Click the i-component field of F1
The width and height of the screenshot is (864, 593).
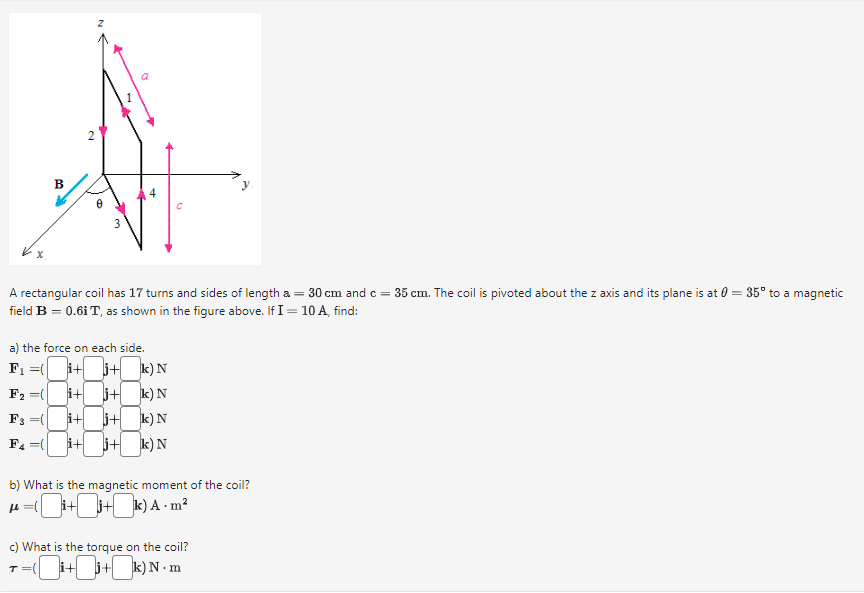(57, 367)
